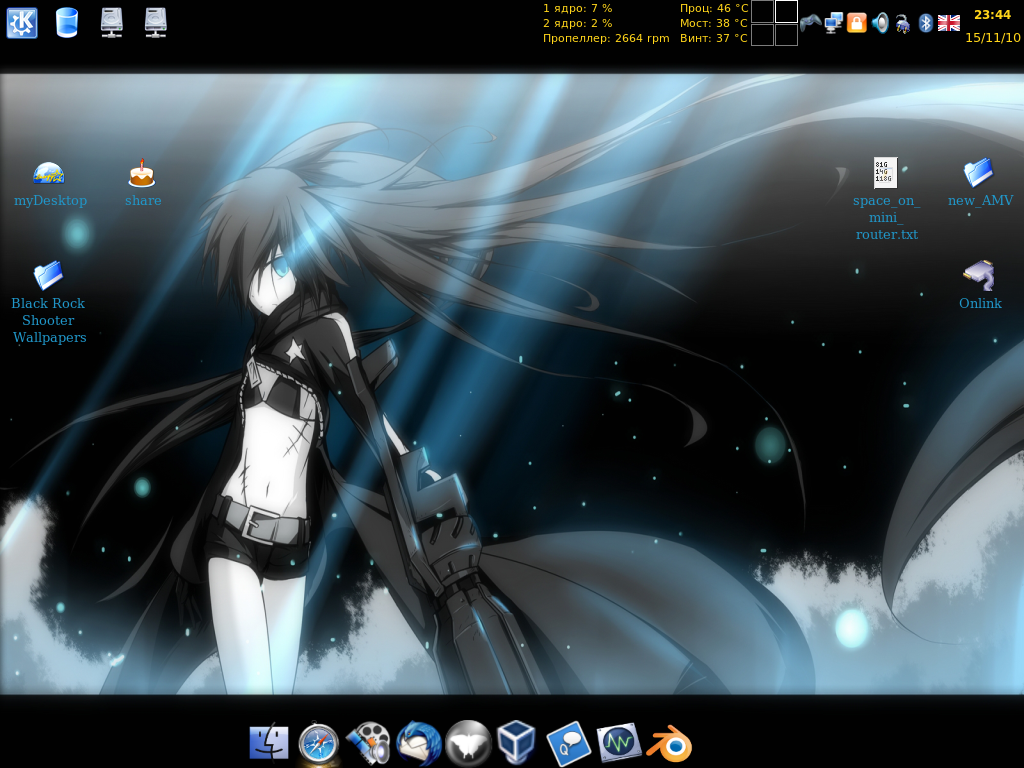The width and height of the screenshot is (1024, 768).
Task: Click the tray icon between speaker and Bluetooth
Action: tap(903, 24)
